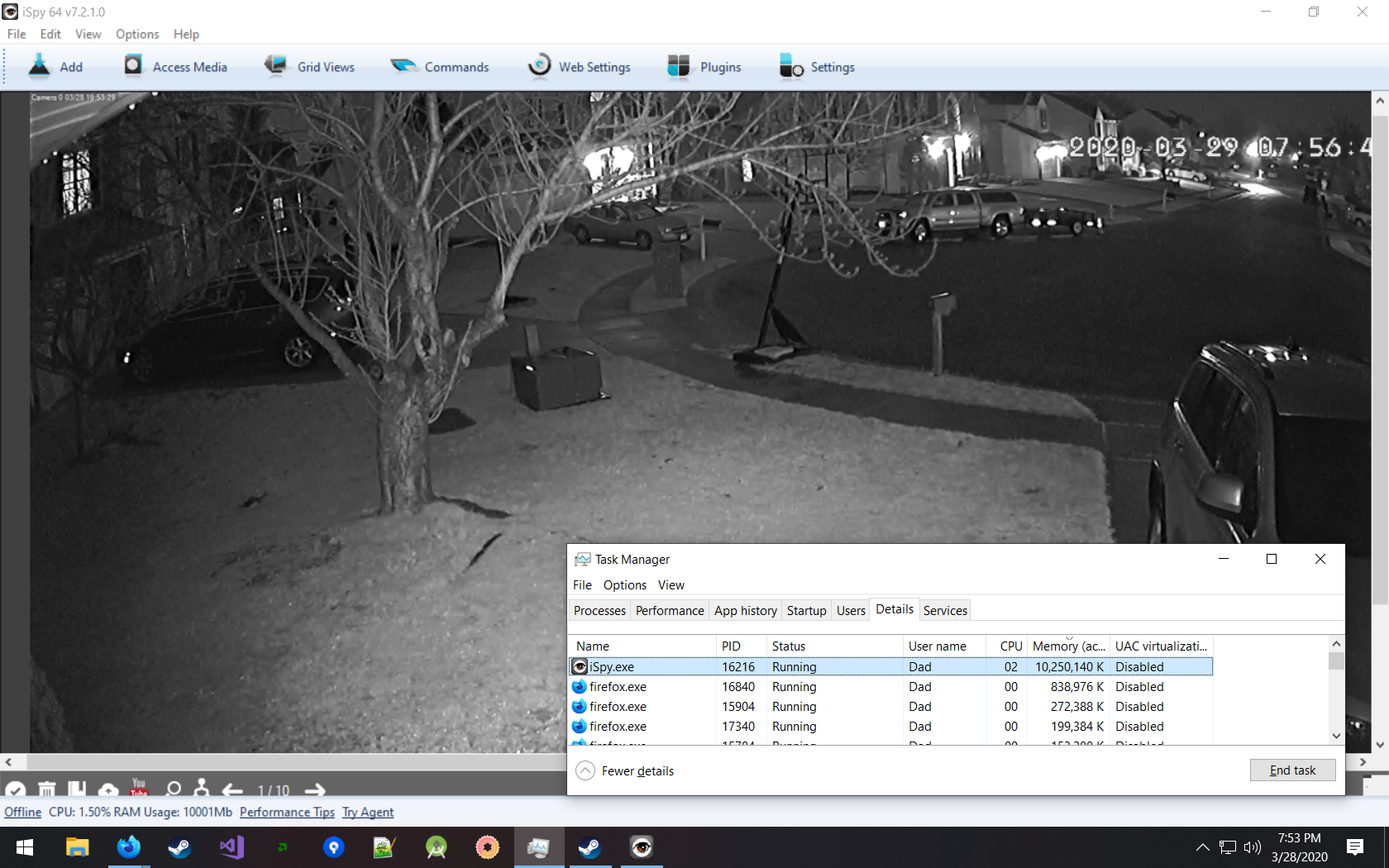
Task: Open the Performance Tips link
Action: pos(287,812)
